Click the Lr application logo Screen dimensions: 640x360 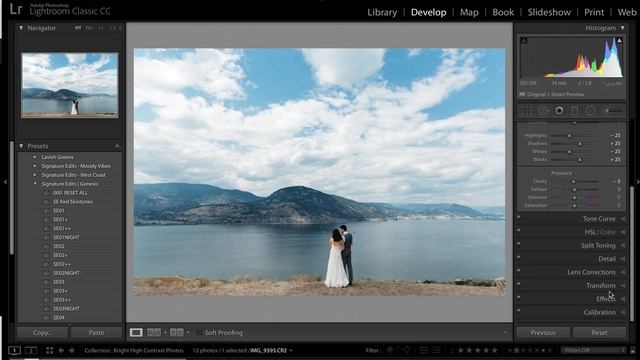pos(16,9)
